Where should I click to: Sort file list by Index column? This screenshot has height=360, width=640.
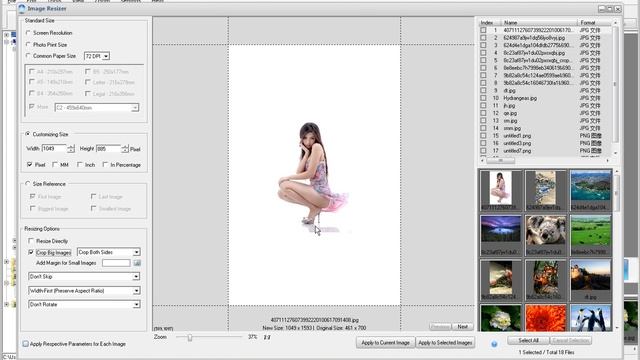coord(488,22)
